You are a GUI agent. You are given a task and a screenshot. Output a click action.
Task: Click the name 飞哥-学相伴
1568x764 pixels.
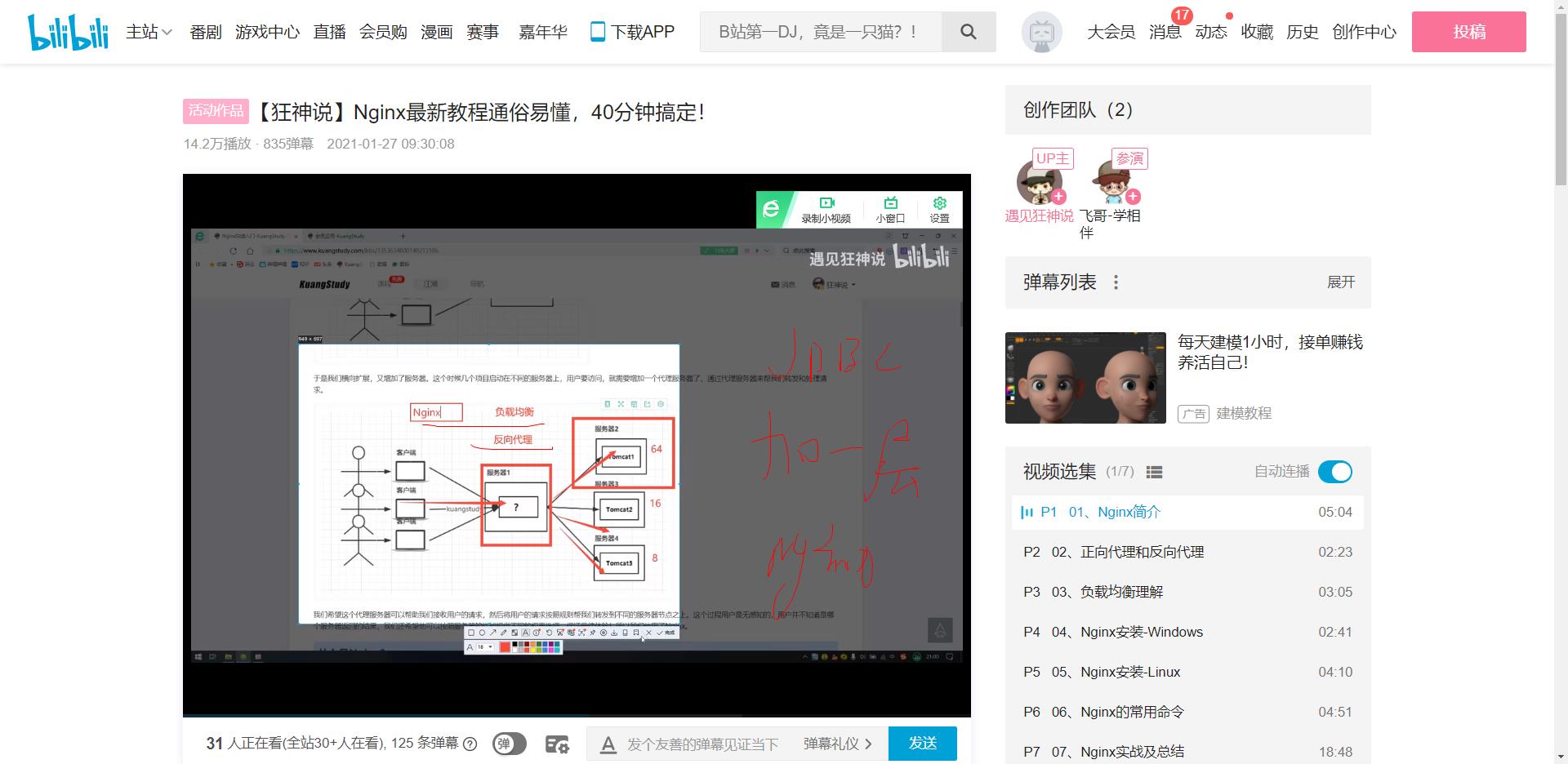click(x=1110, y=224)
